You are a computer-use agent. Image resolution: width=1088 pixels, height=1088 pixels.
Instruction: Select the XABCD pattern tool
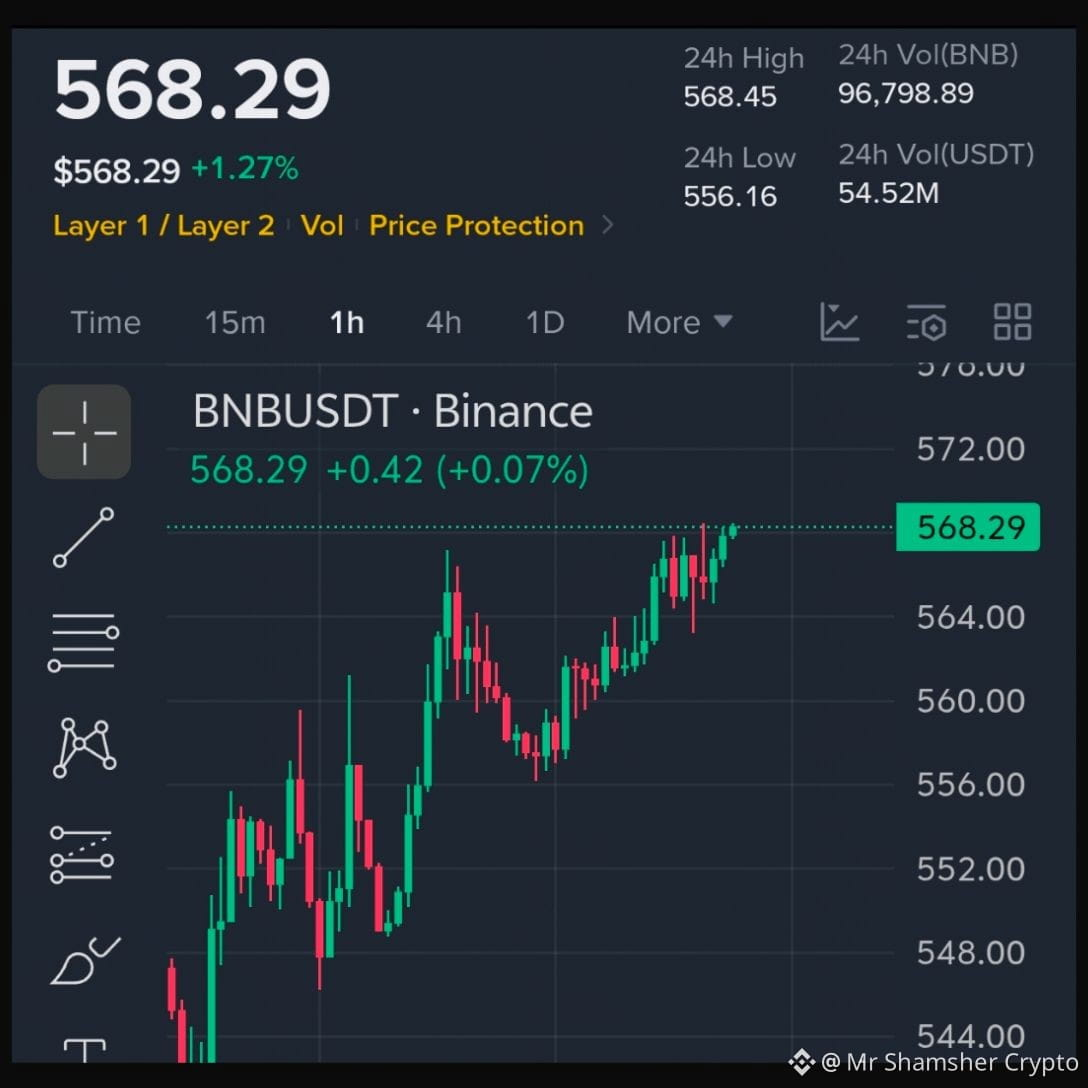coord(85,748)
